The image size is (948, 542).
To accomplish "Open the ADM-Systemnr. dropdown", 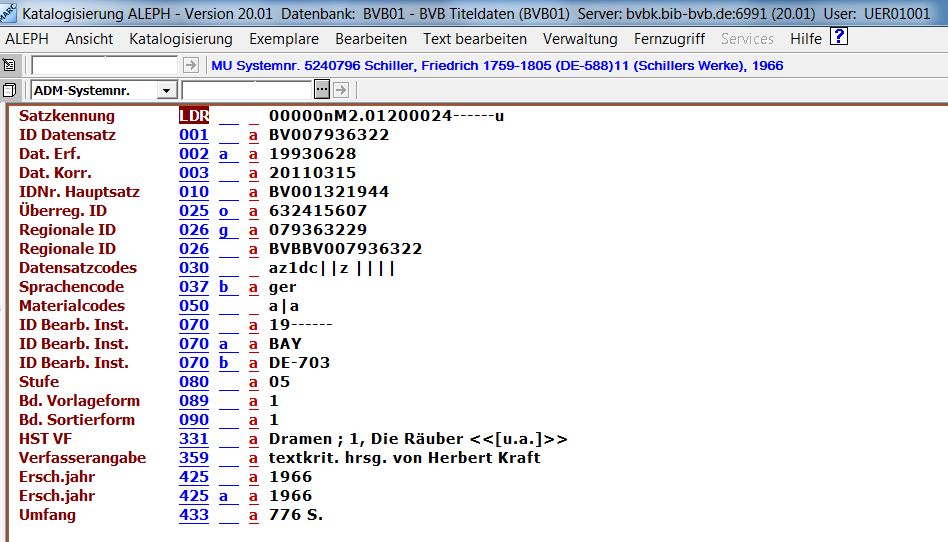I will [x=166, y=90].
